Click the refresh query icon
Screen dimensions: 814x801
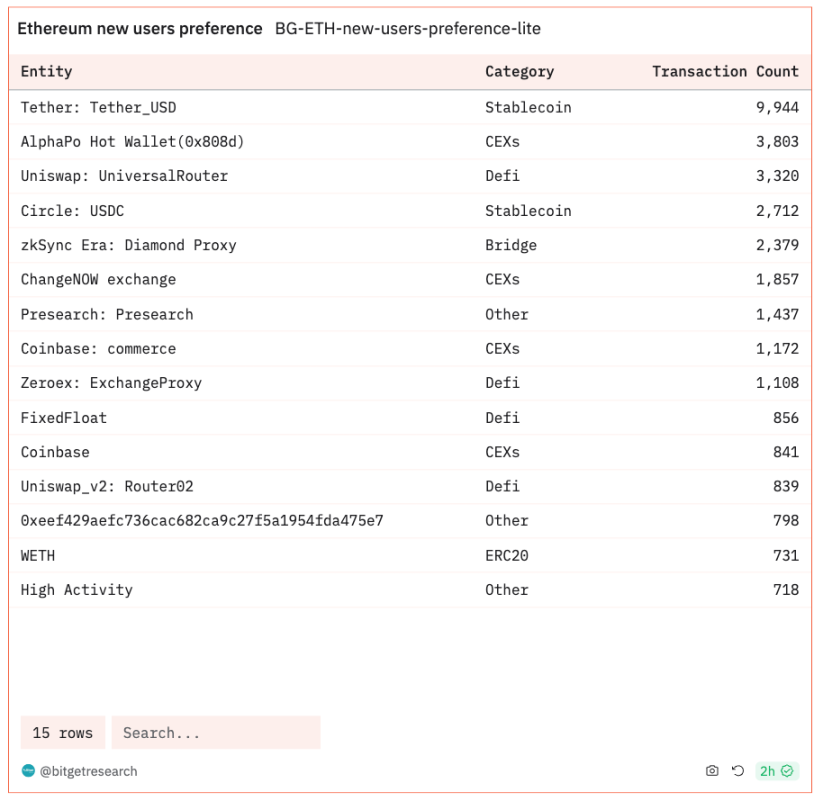point(738,771)
